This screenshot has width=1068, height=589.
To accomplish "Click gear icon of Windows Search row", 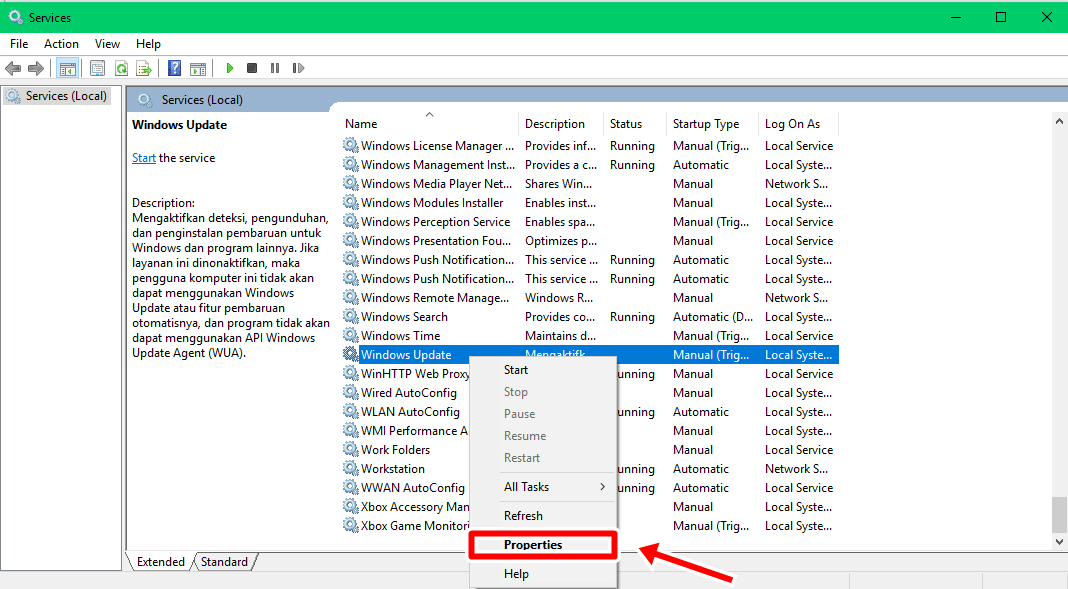I will (x=350, y=316).
